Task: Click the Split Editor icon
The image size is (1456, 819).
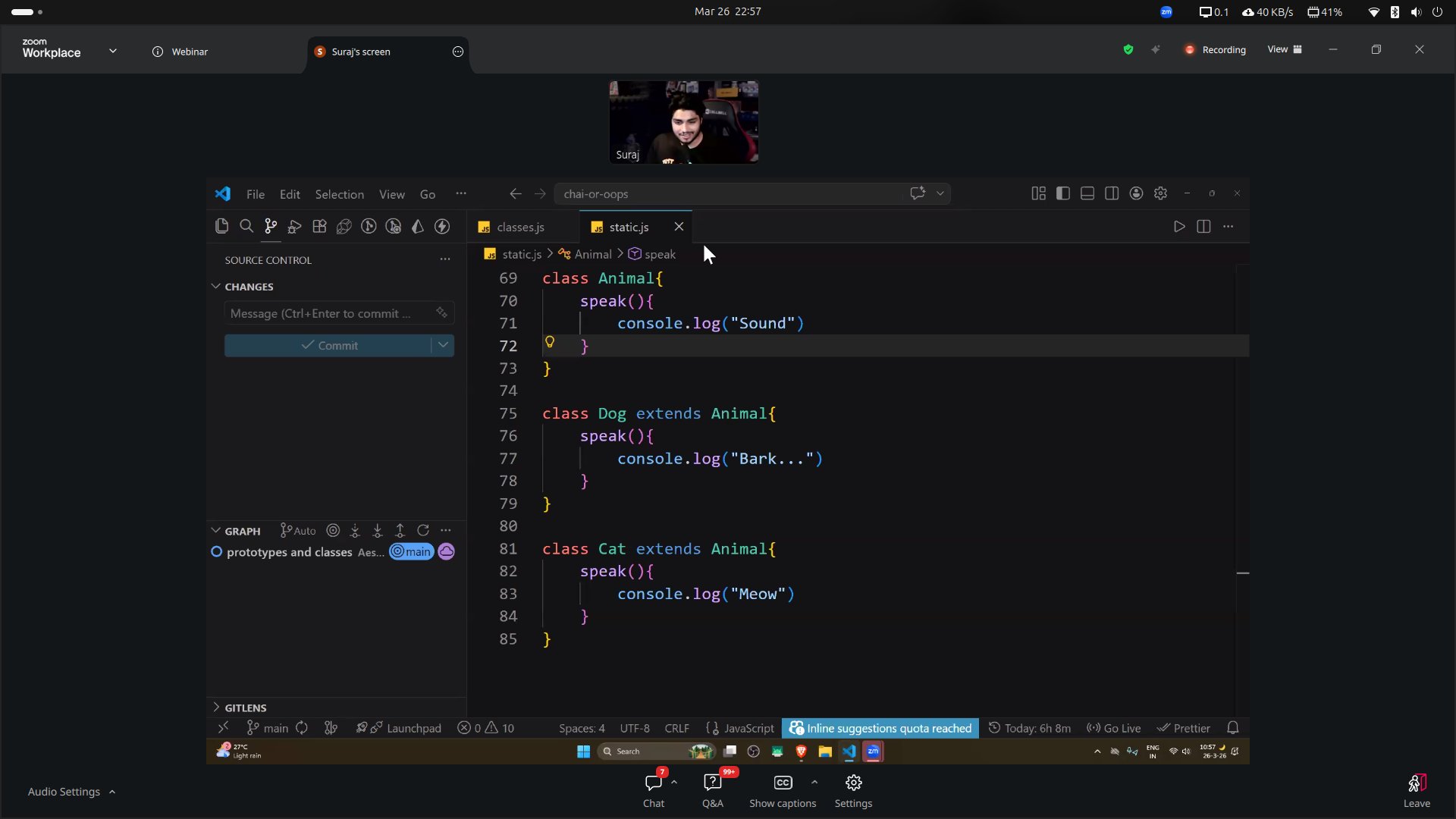Action: (x=1203, y=226)
